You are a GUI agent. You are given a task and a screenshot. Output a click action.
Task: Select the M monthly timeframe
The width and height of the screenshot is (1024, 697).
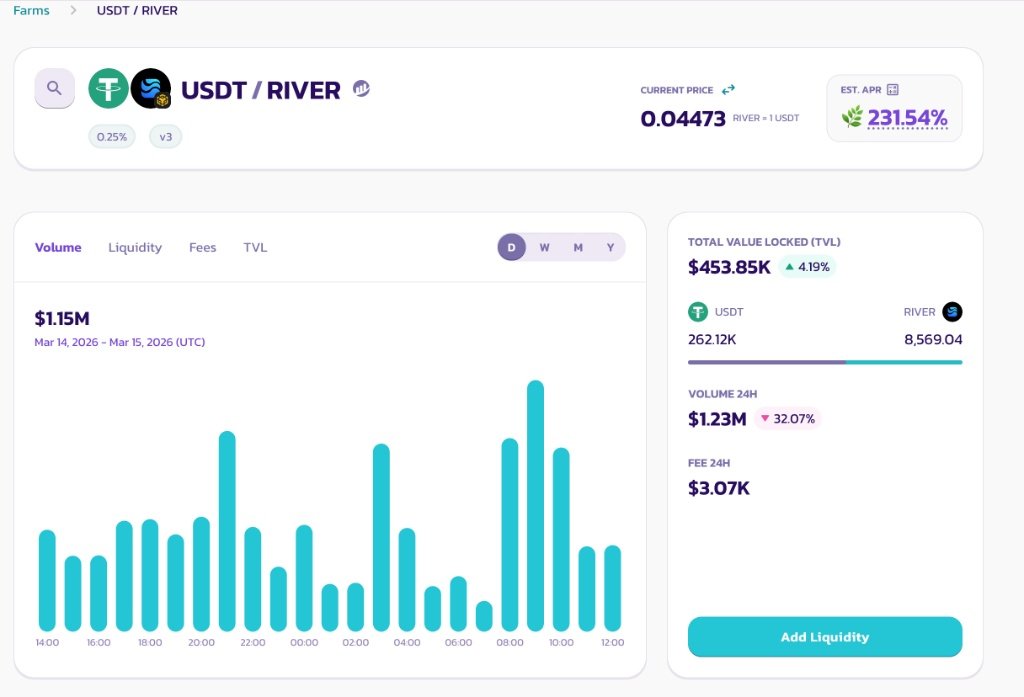tap(578, 248)
